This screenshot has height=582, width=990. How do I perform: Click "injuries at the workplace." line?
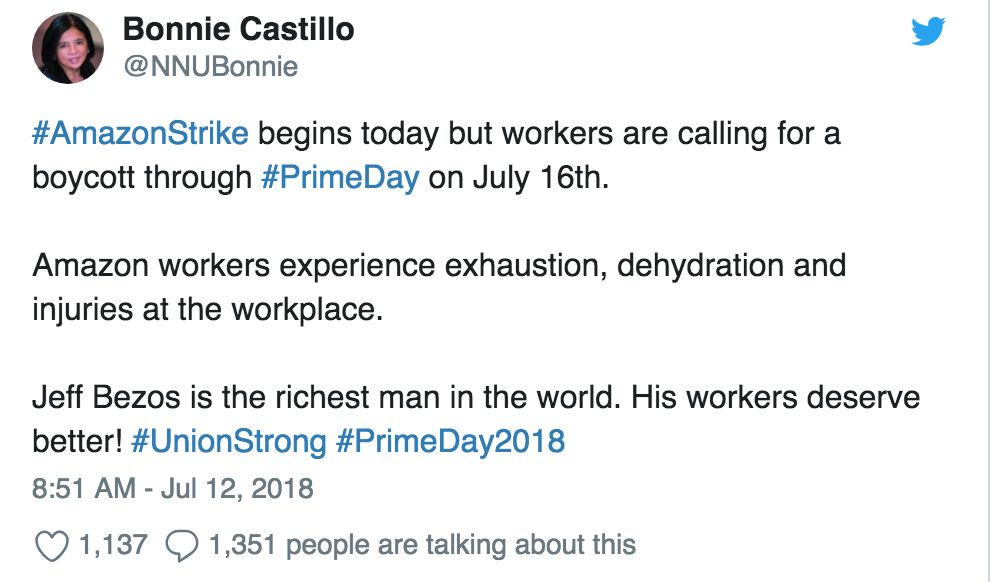point(207,309)
